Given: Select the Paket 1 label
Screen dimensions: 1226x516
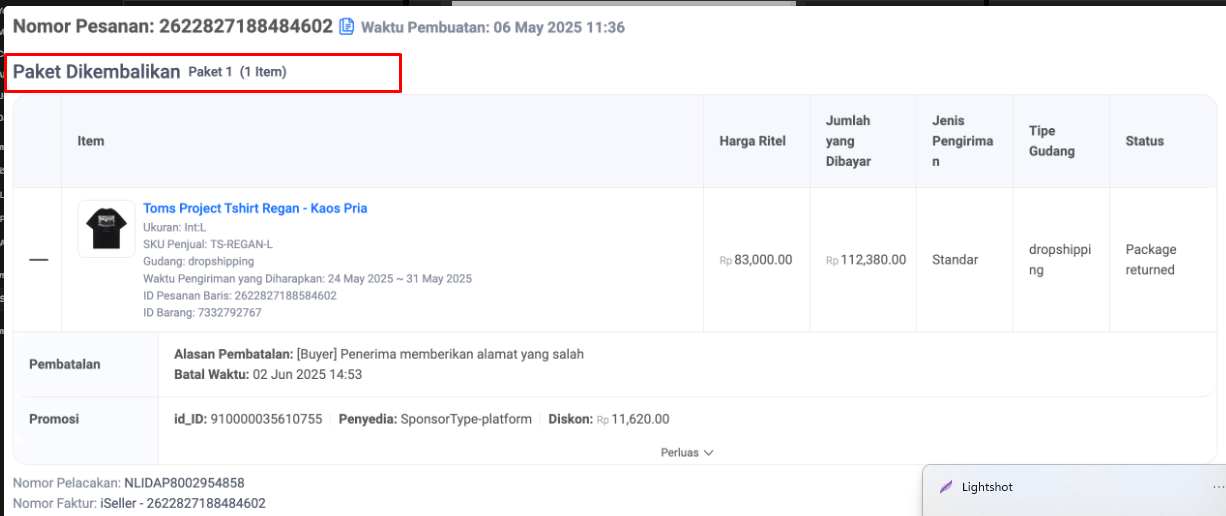Looking at the screenshot, I should click(210, 72).
